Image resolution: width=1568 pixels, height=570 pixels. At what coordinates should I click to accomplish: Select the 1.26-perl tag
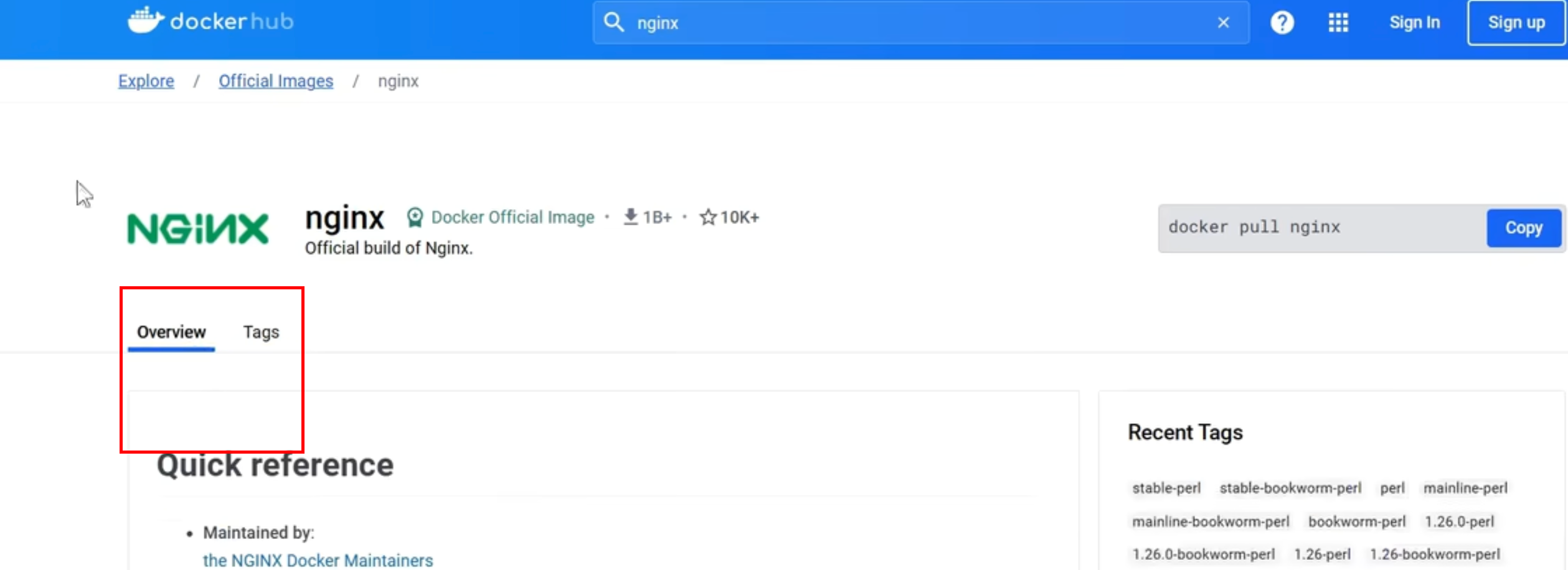click(1323, 554)
